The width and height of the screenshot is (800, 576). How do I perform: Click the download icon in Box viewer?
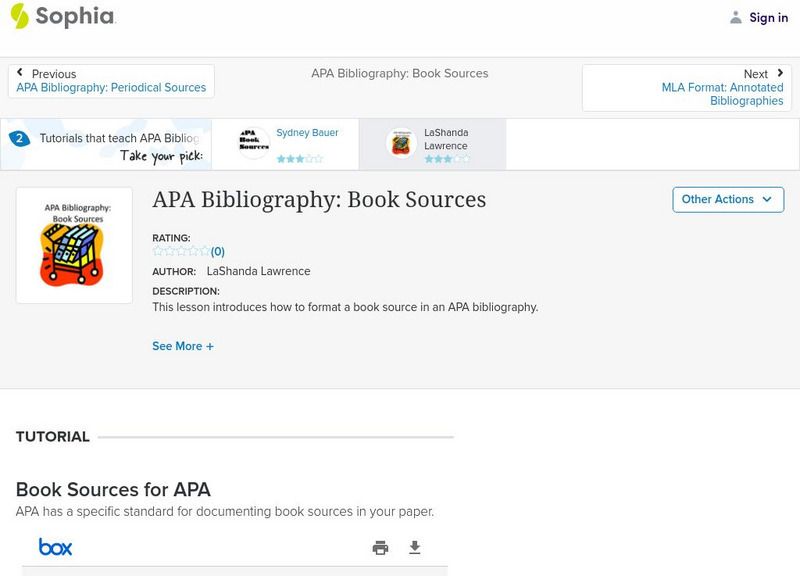pyautogui.click(x=415, y=547)
